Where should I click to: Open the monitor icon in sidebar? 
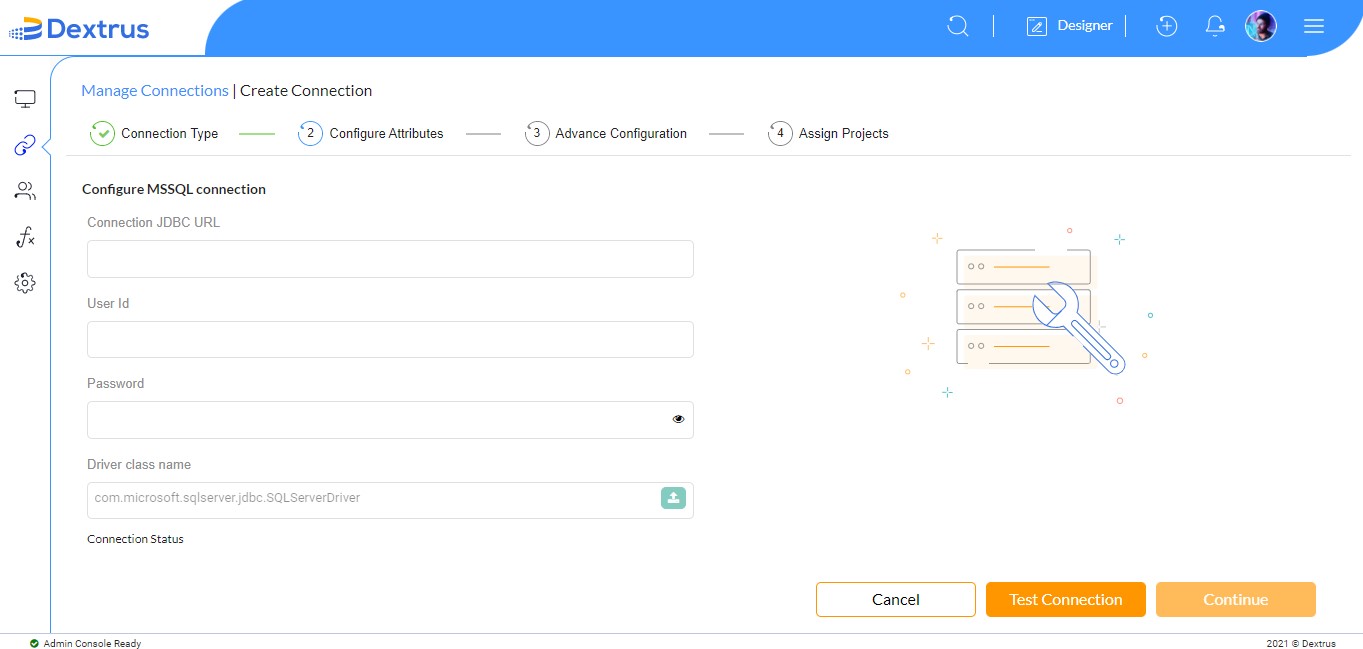25,99
